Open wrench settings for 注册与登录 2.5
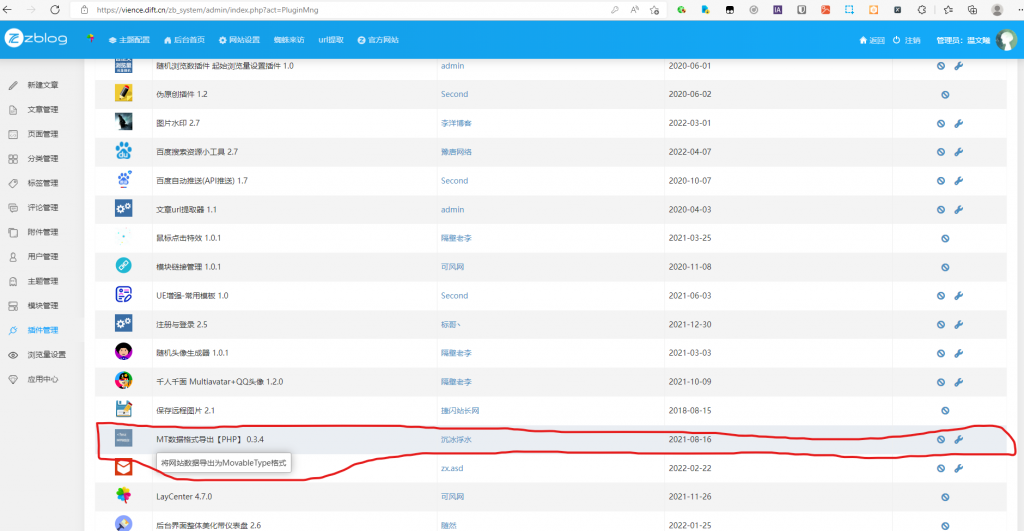The height and width of the screenshot is (531, 1024). pyautogui.click(x=958, y=324)
